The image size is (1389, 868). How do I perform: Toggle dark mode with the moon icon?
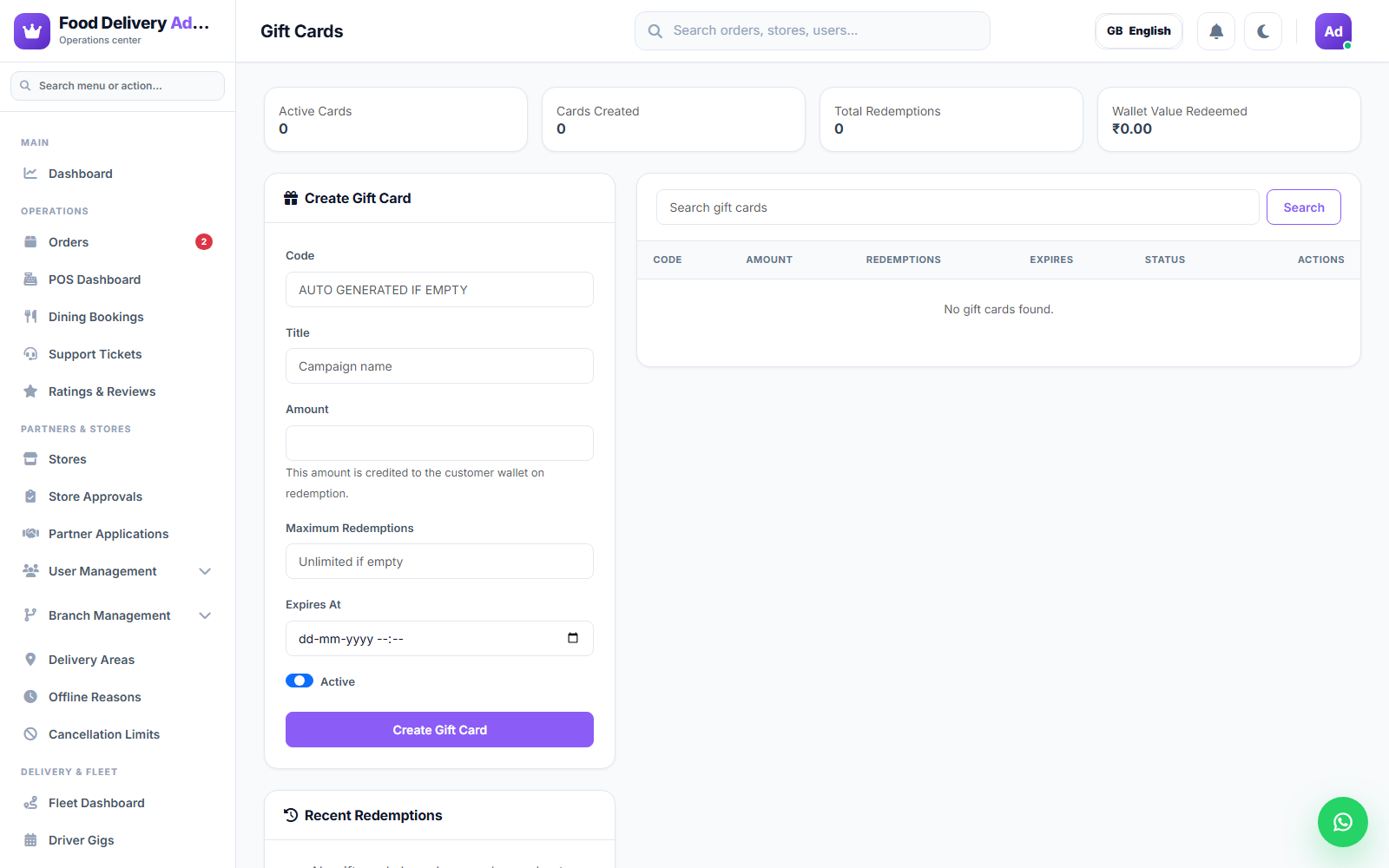[1263, 31]
